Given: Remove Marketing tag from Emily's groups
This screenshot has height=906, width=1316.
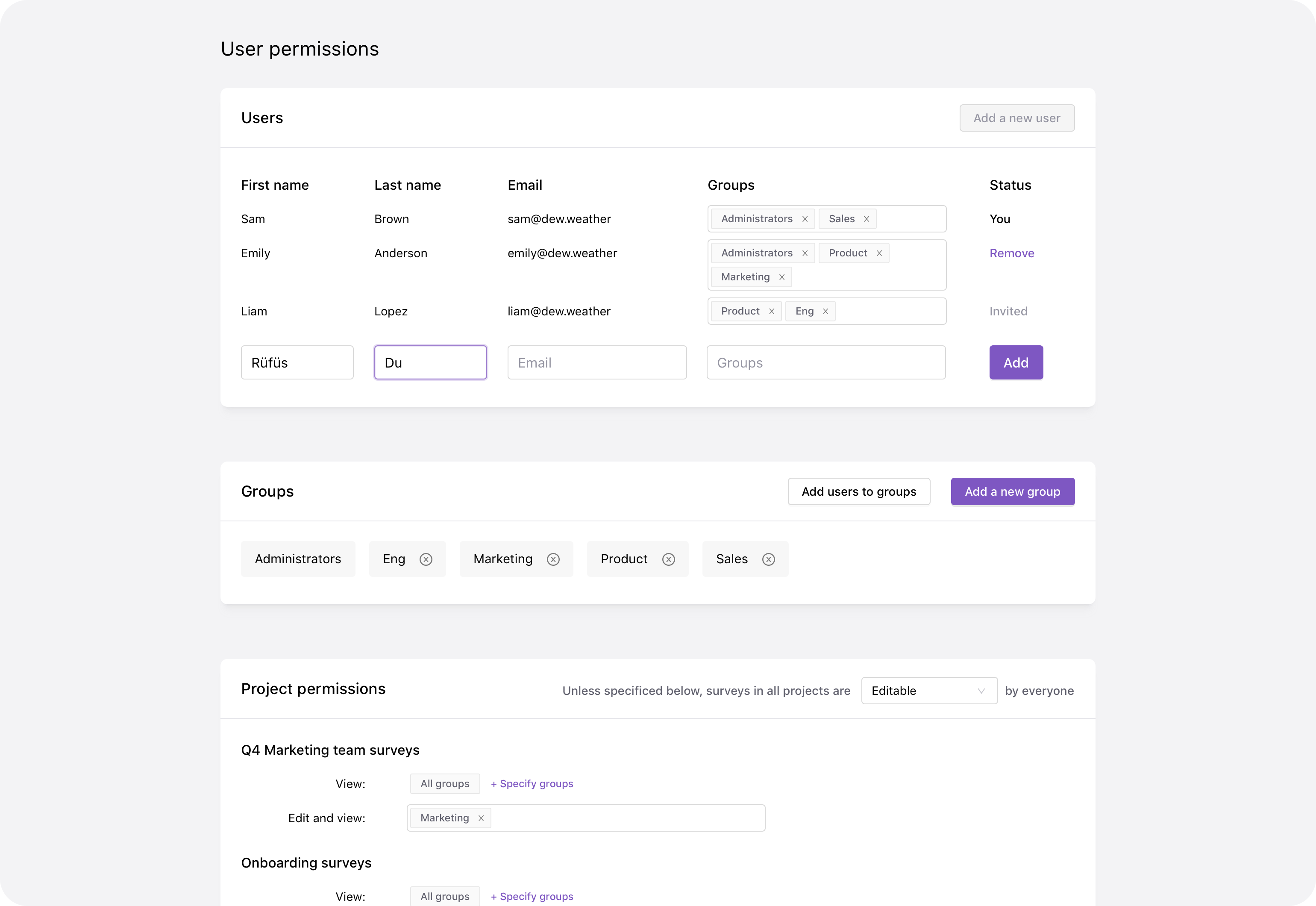Looking at the screenshot, I should click(x=781, y=277).
